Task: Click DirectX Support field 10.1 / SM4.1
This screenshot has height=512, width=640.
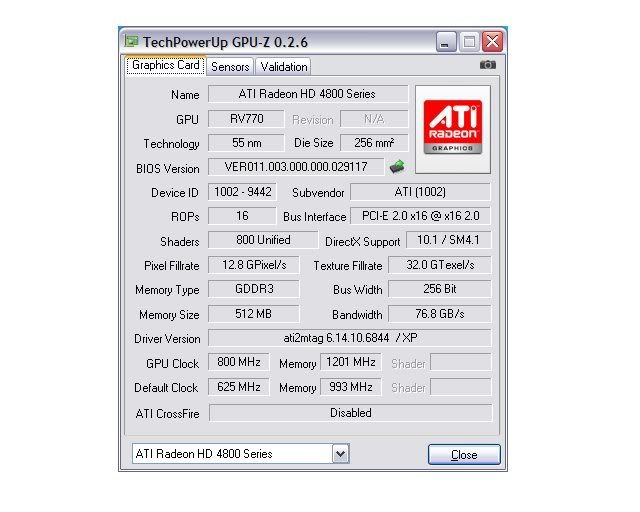Action: 448,240
